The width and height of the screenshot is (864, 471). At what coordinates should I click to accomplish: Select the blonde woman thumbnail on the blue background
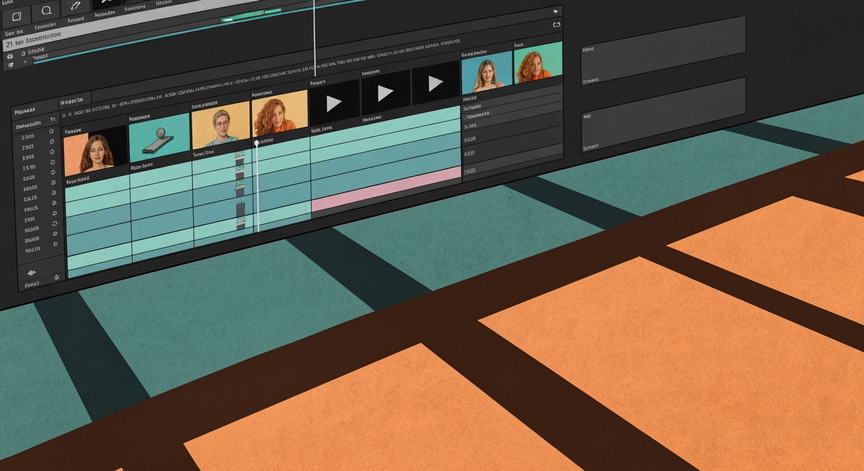[x=487, y=74]
